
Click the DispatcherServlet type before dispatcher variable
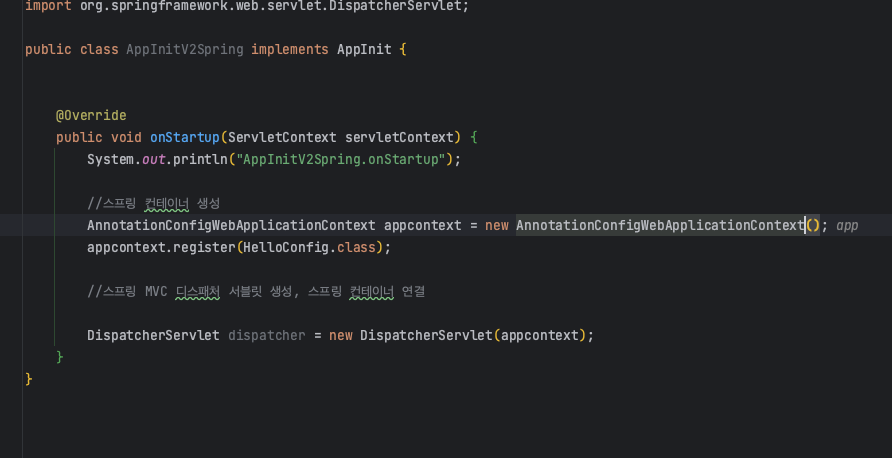pyautogui.click(x=153, y=336)
